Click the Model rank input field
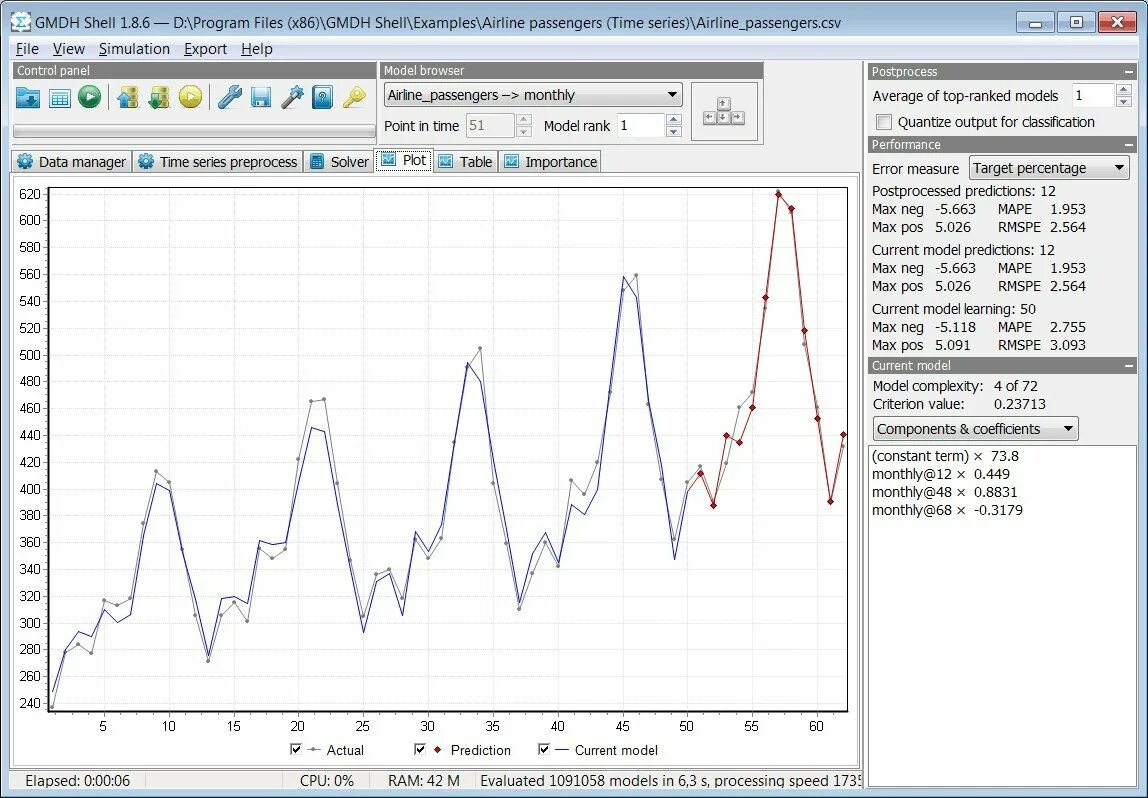This screenshot has width=1148, height=798. [x=641, y=126]
